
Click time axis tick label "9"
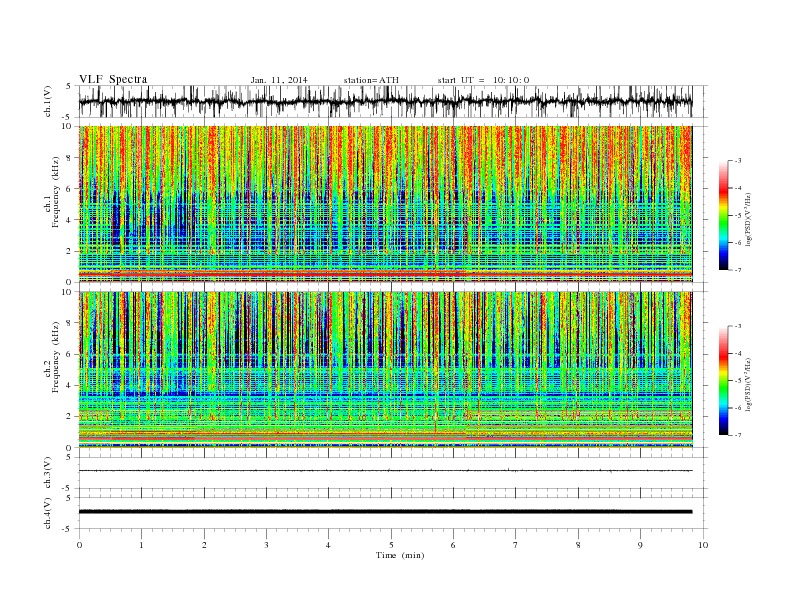640,545
